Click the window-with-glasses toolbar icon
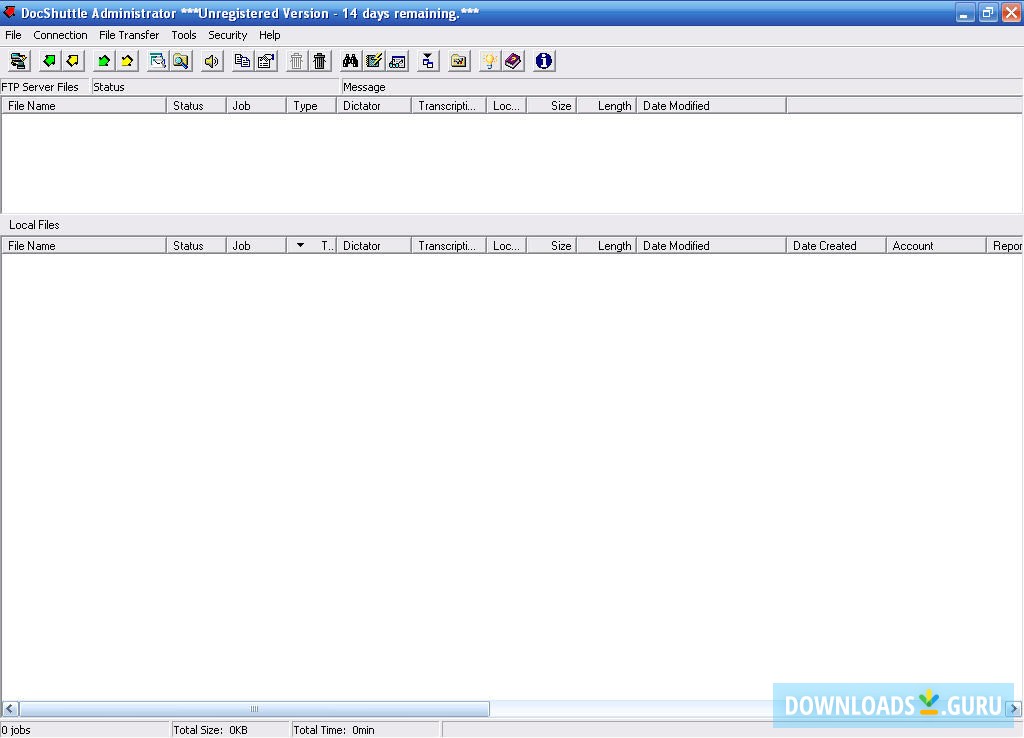The width and height of the screenshot is (1024, 738). (x=398, y=61)
